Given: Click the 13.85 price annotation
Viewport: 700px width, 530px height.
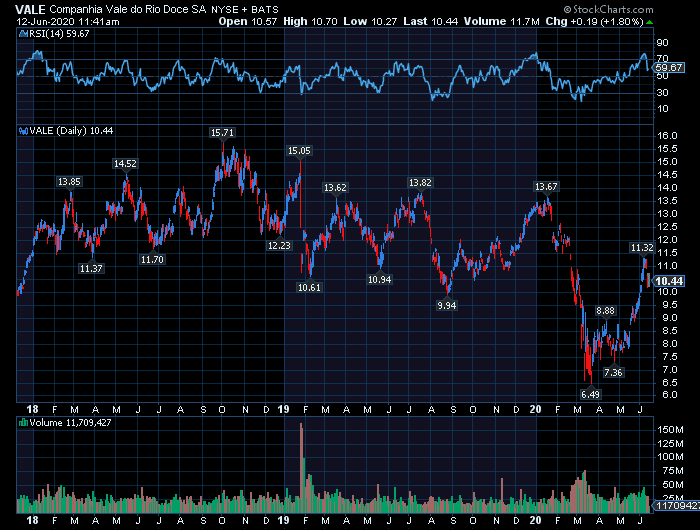Looking at the screenshot, I should (69, 182).
